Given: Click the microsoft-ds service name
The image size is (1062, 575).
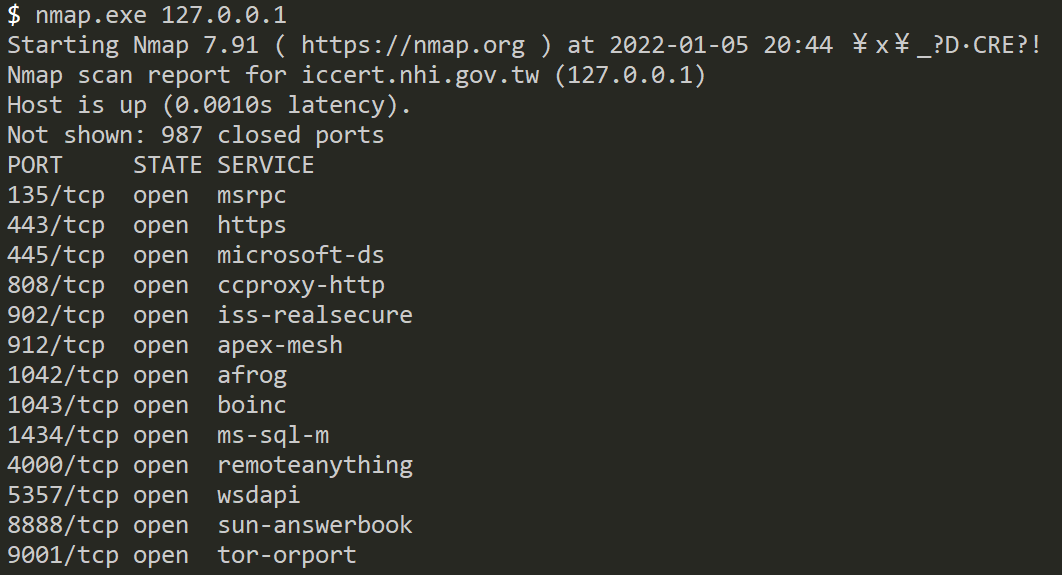Looking at the screenshot, I should 300,255.
